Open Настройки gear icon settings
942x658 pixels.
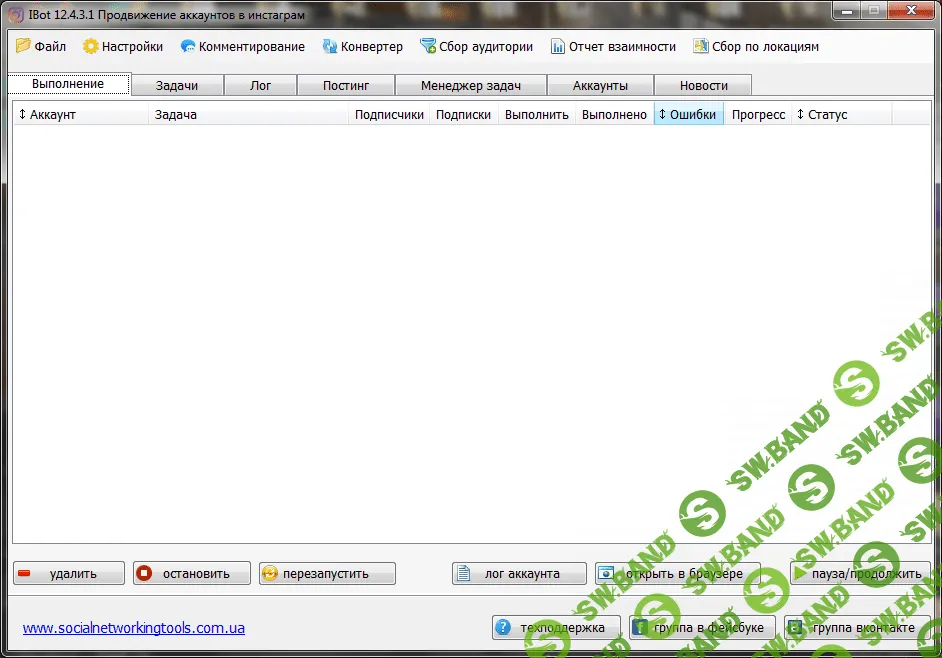click(x=91, y=46)
